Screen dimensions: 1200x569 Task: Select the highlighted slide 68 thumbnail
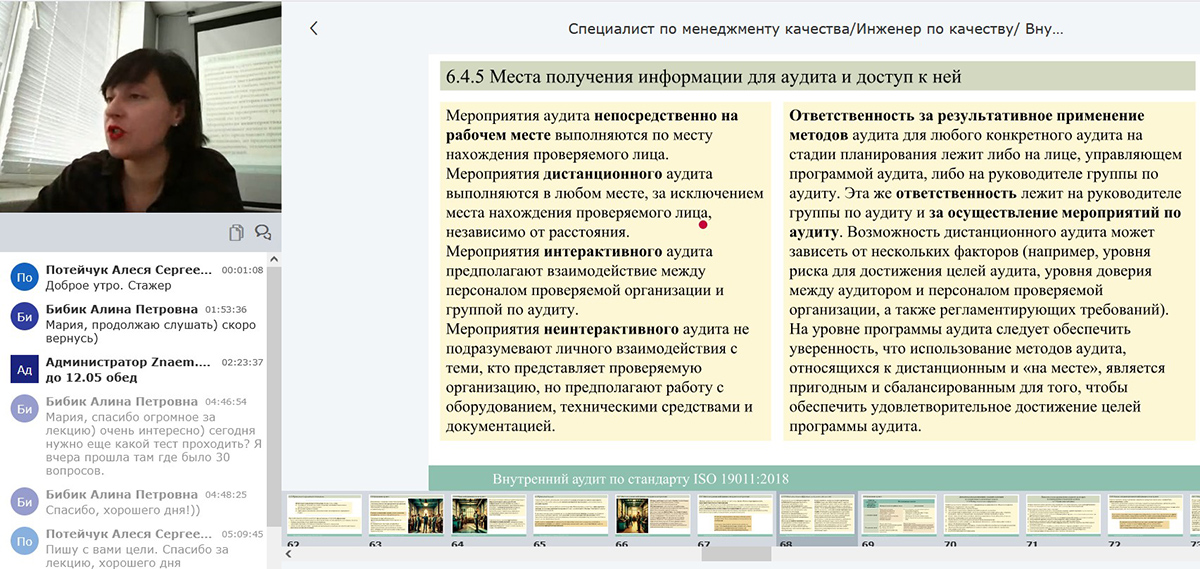pyautogui.click(x=816, y=516)
